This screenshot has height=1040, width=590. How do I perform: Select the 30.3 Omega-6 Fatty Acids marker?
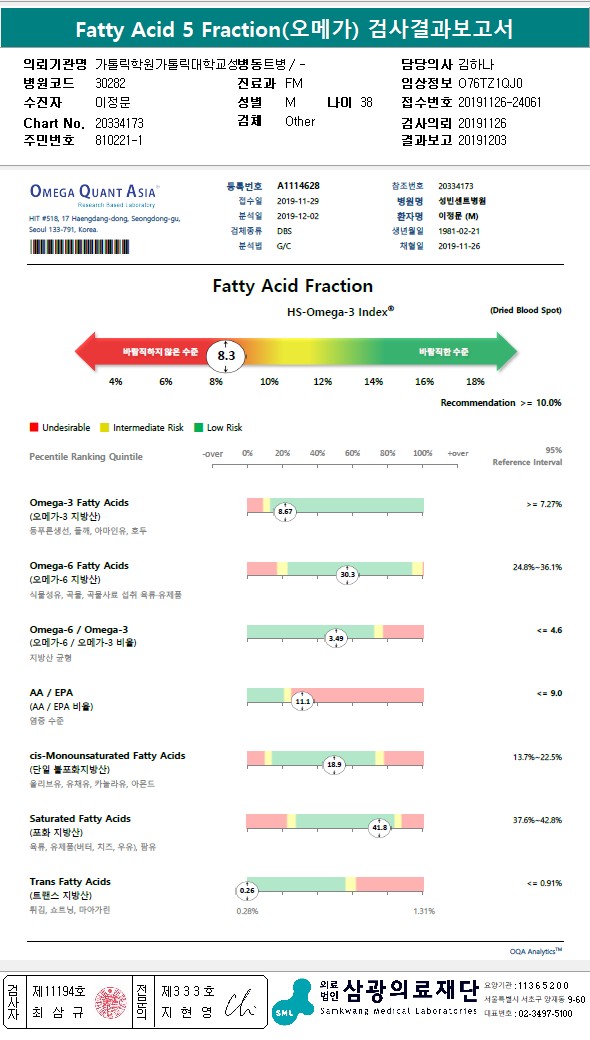click(x=347, y=575)
